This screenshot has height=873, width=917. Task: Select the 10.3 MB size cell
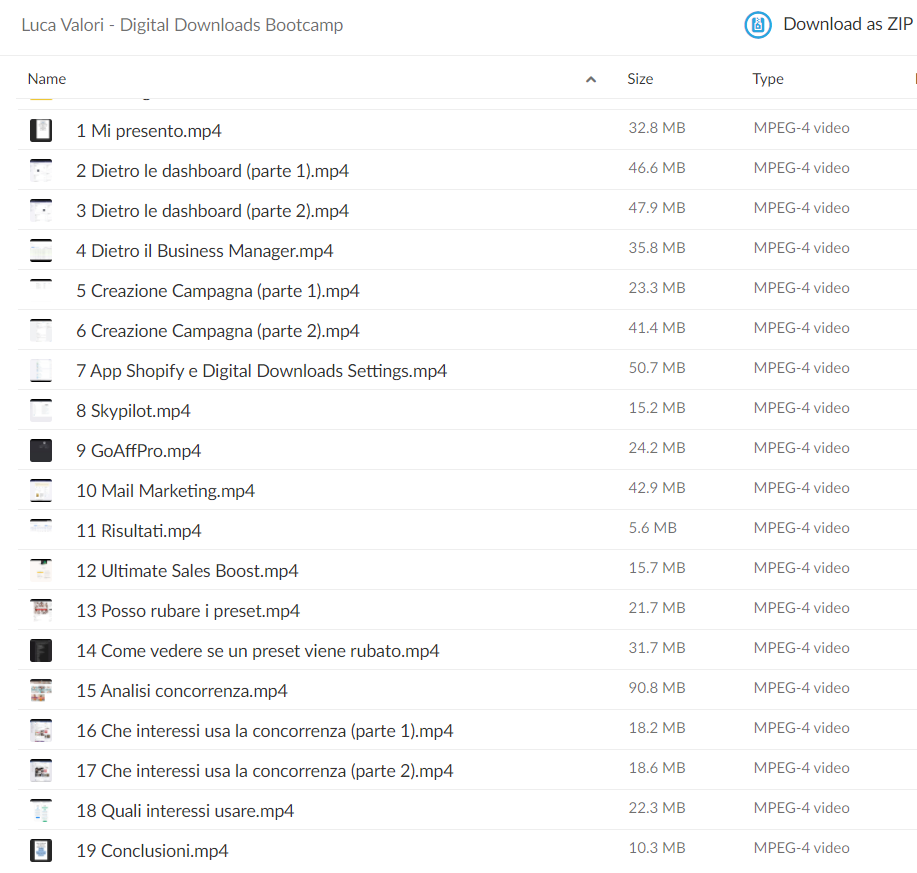657,848
